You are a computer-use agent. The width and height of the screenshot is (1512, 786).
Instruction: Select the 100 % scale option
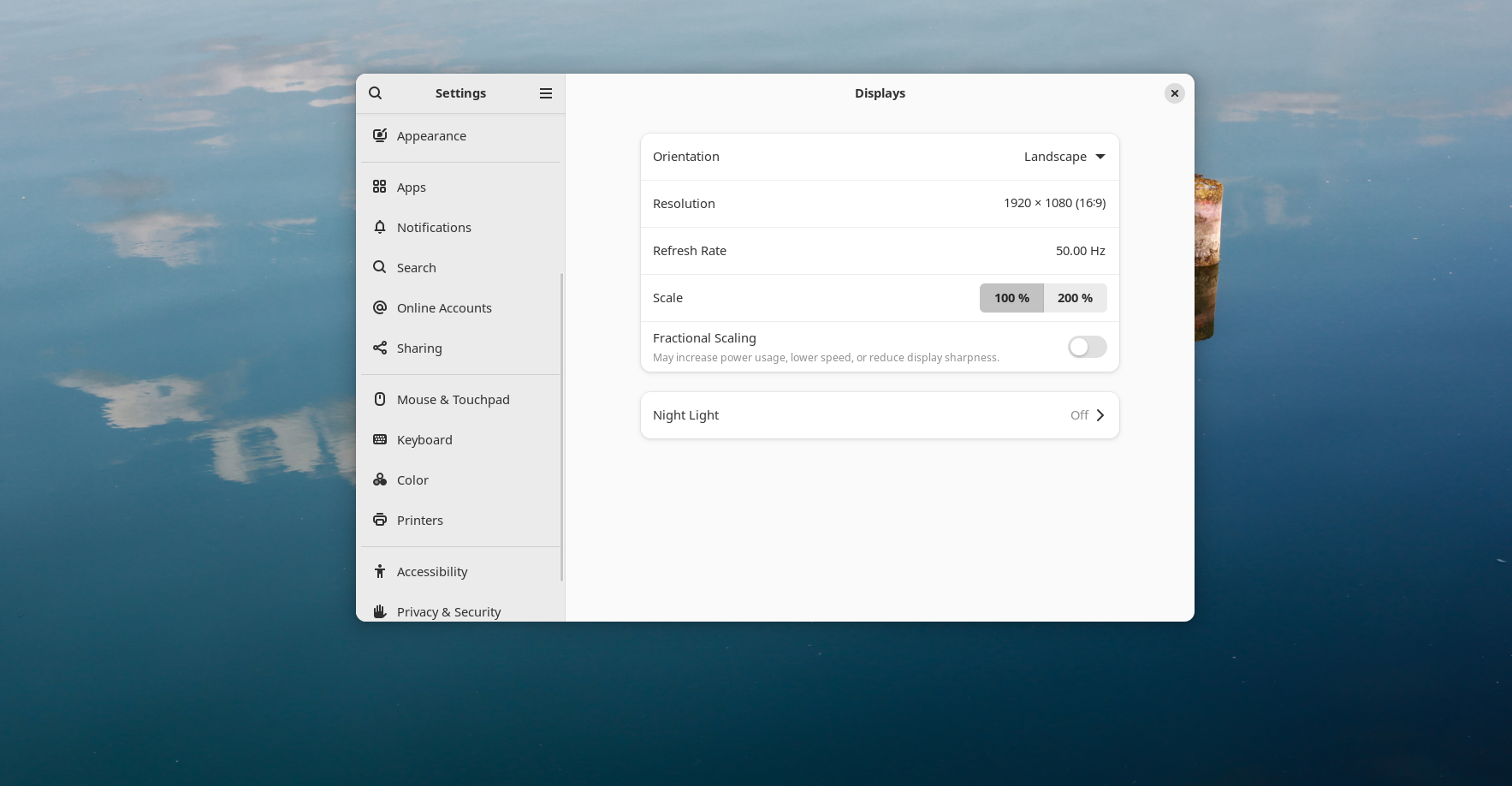click(1011, 298)
